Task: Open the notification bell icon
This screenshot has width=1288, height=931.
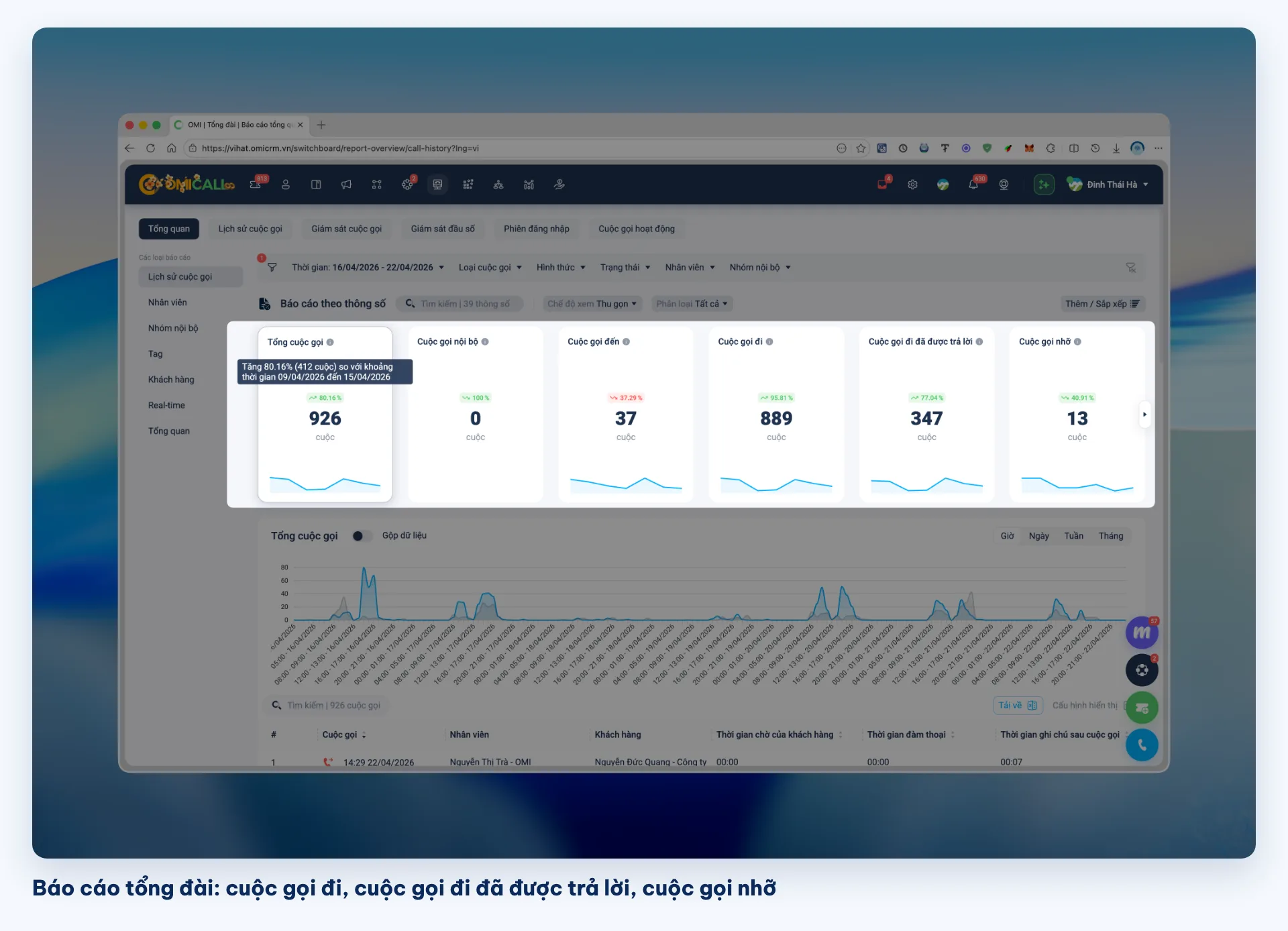Action: point(973,184)
